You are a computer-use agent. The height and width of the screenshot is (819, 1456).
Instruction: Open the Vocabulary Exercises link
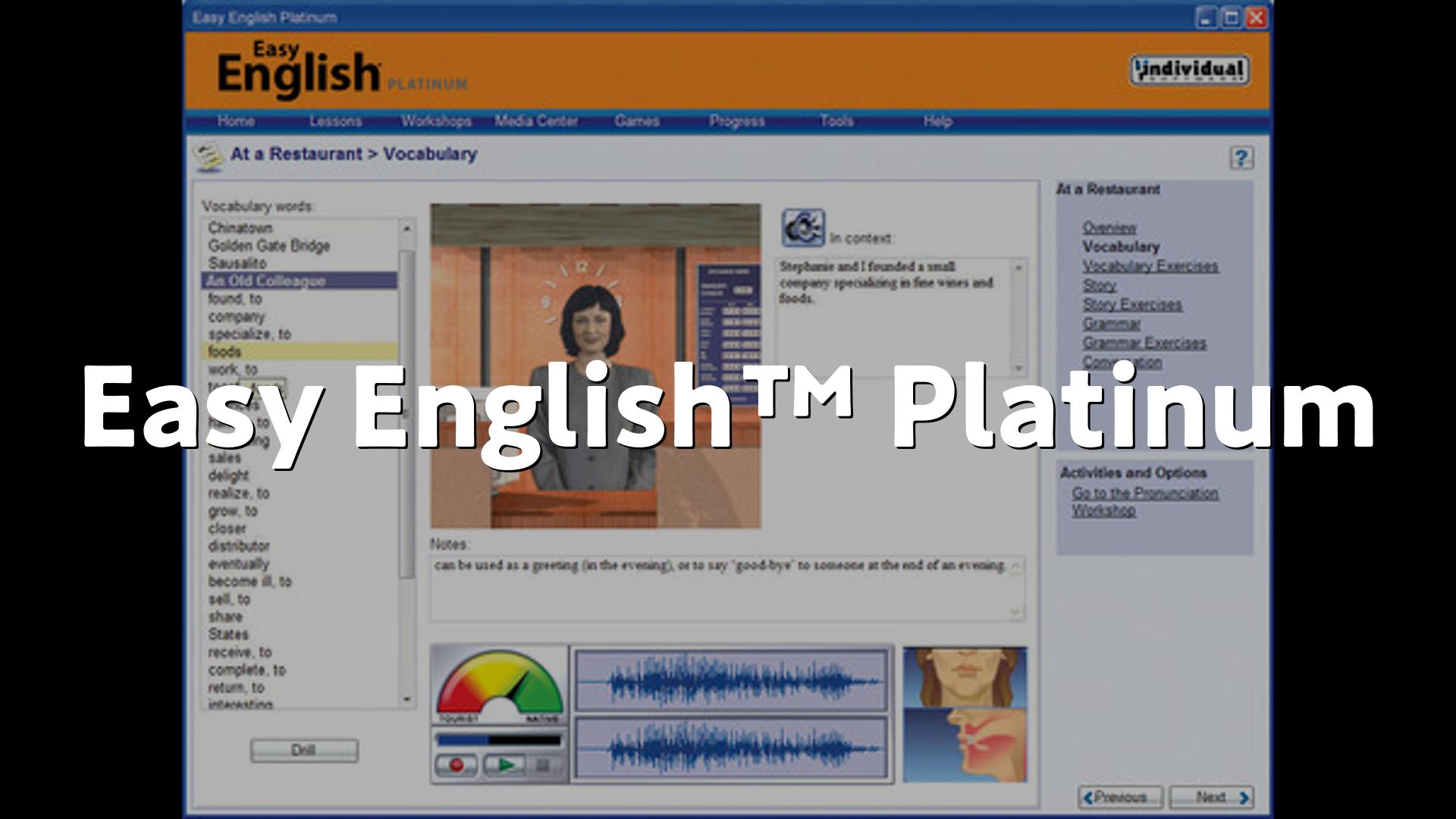1150,266
